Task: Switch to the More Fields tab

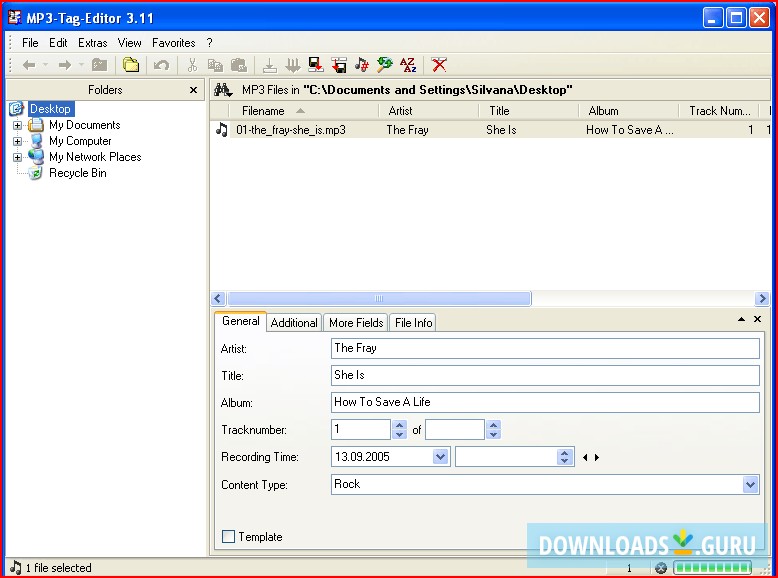Action: click(356, 323)
